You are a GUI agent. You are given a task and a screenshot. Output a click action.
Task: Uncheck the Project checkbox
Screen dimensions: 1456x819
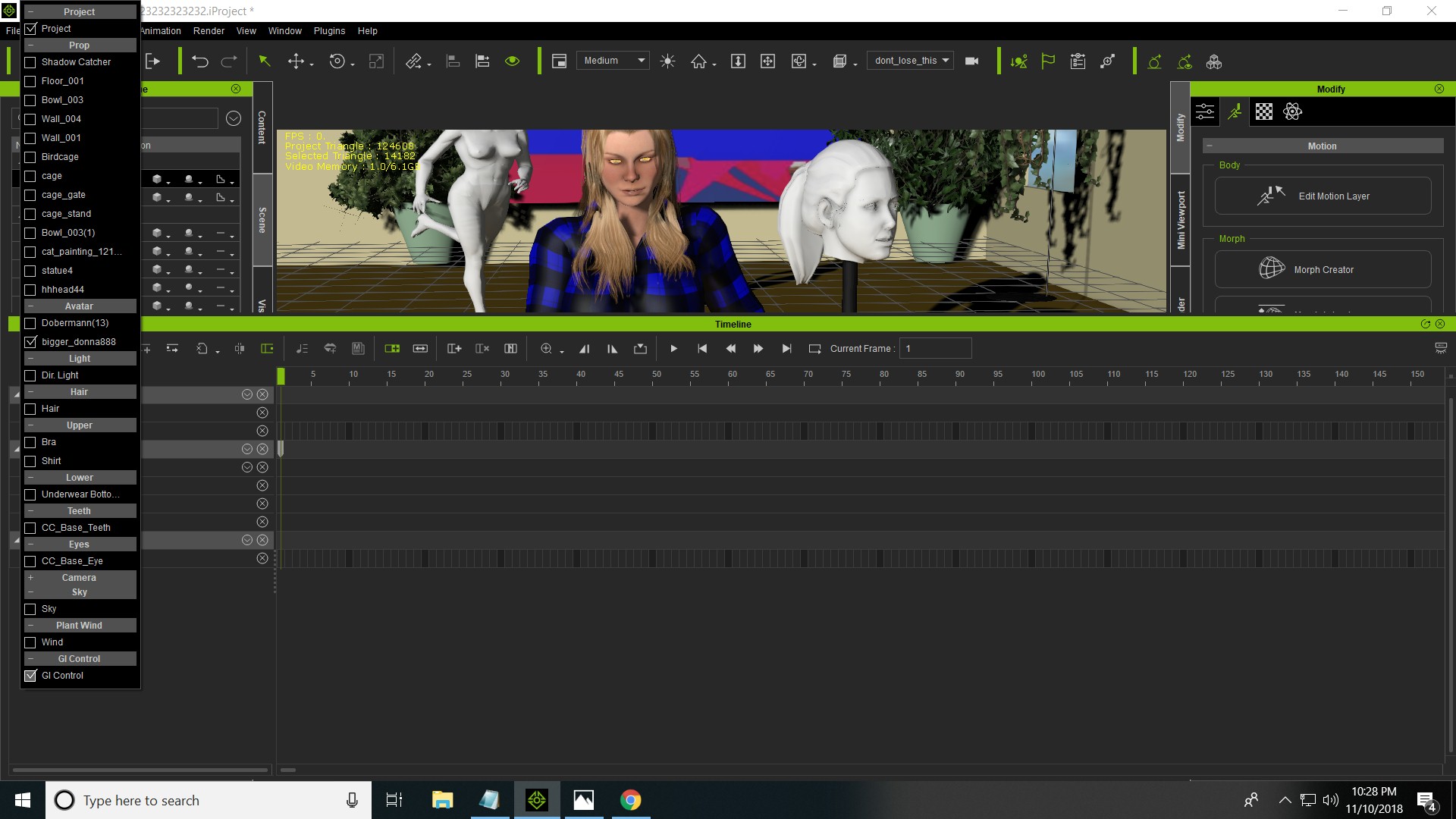tap(30, 29)
